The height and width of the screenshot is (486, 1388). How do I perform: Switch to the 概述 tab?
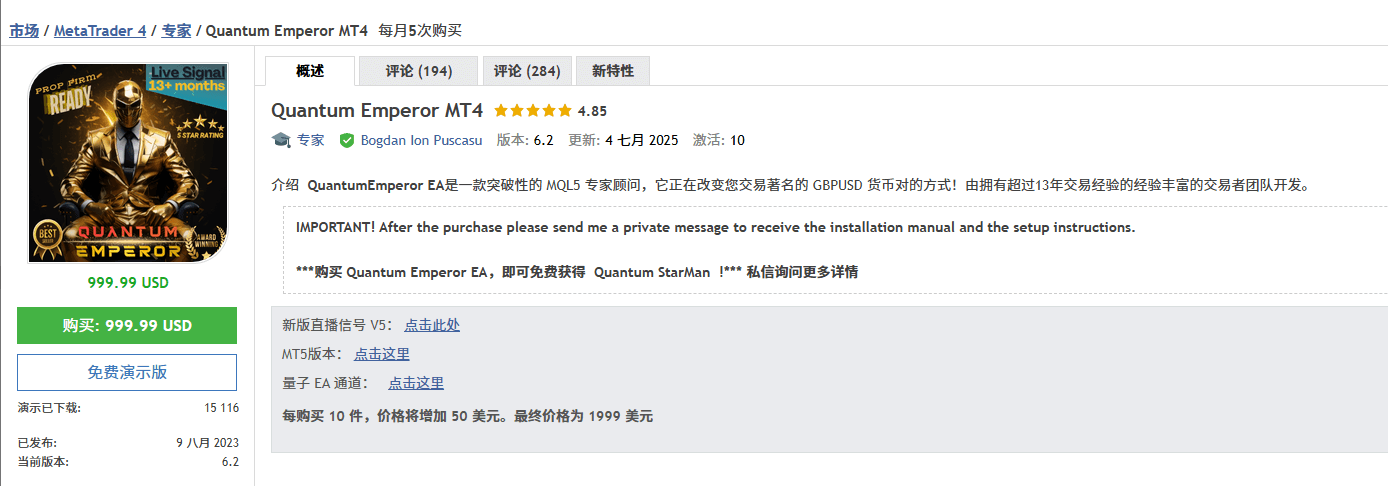tap(310, 71)
